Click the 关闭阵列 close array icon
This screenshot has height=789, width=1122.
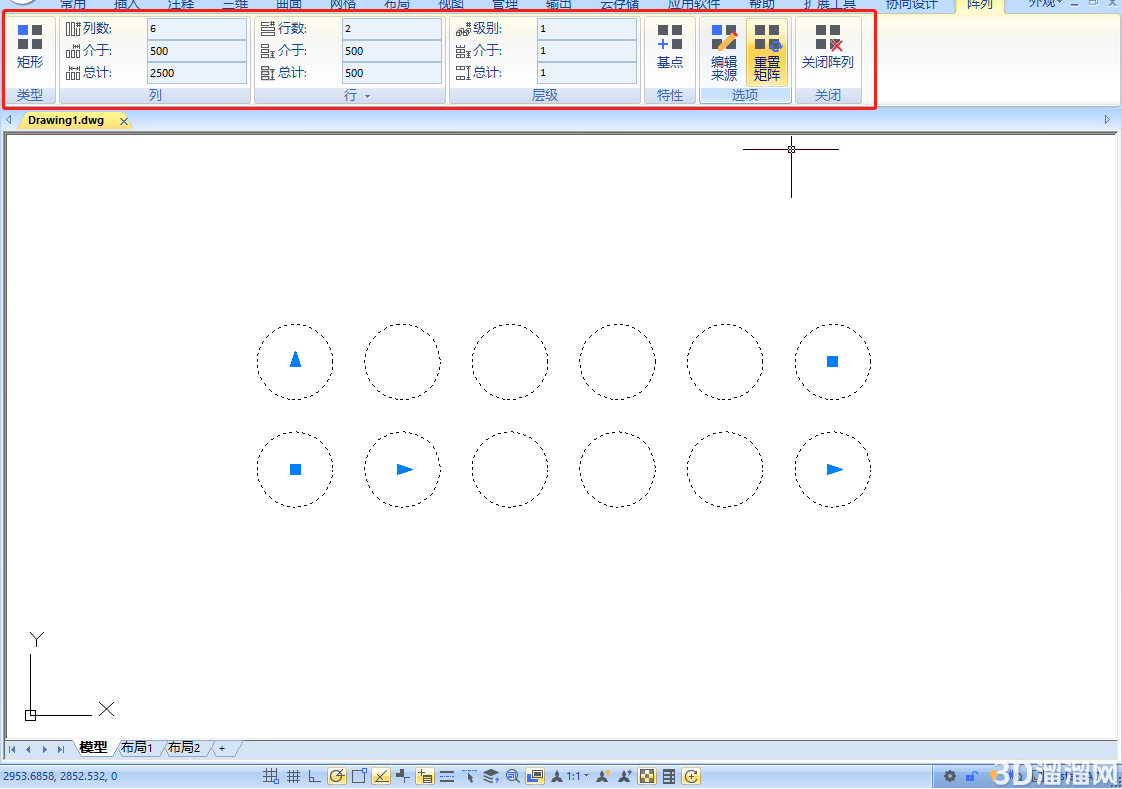click(828, 46)
